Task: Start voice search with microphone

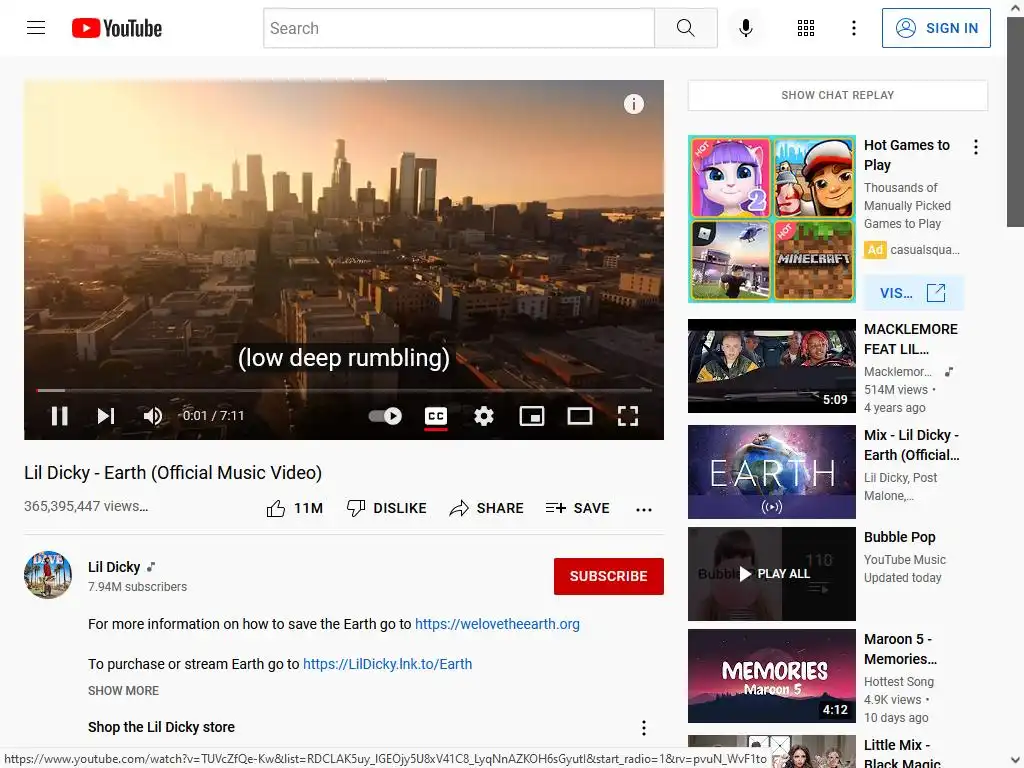Action: click(x=745, y=28)
